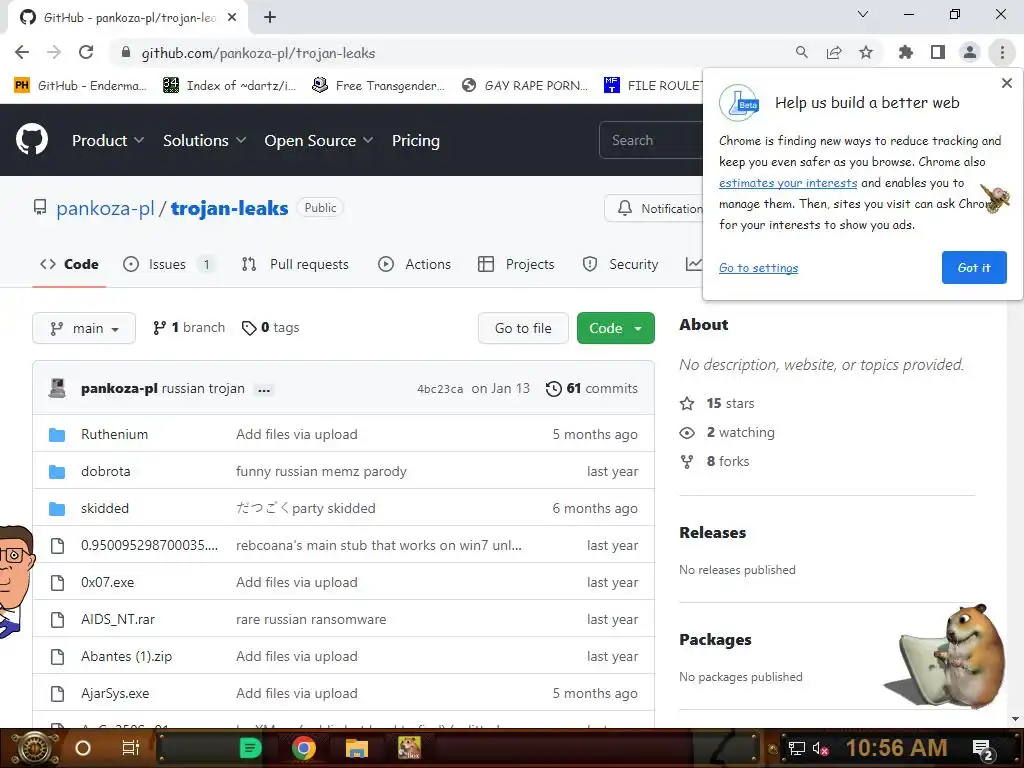Open Chrome extensions puzzle icon
Image resolution: width=1024 pixels, height=768 pixels.
coord(906,52)
